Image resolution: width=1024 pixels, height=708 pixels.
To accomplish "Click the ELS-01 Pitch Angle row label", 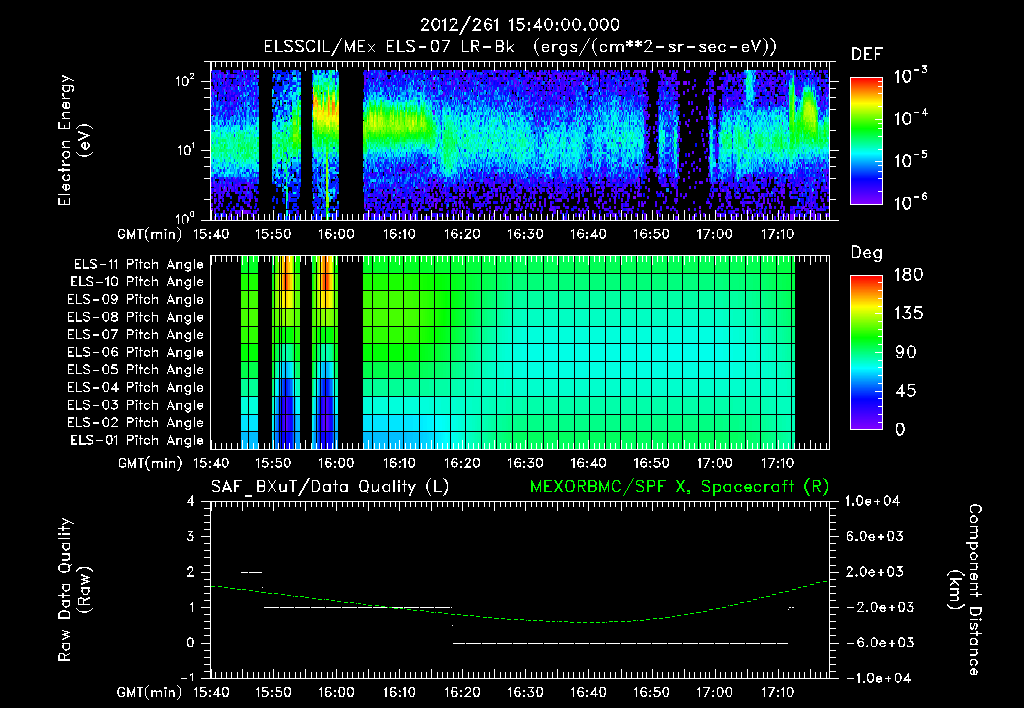I will 137,440.
